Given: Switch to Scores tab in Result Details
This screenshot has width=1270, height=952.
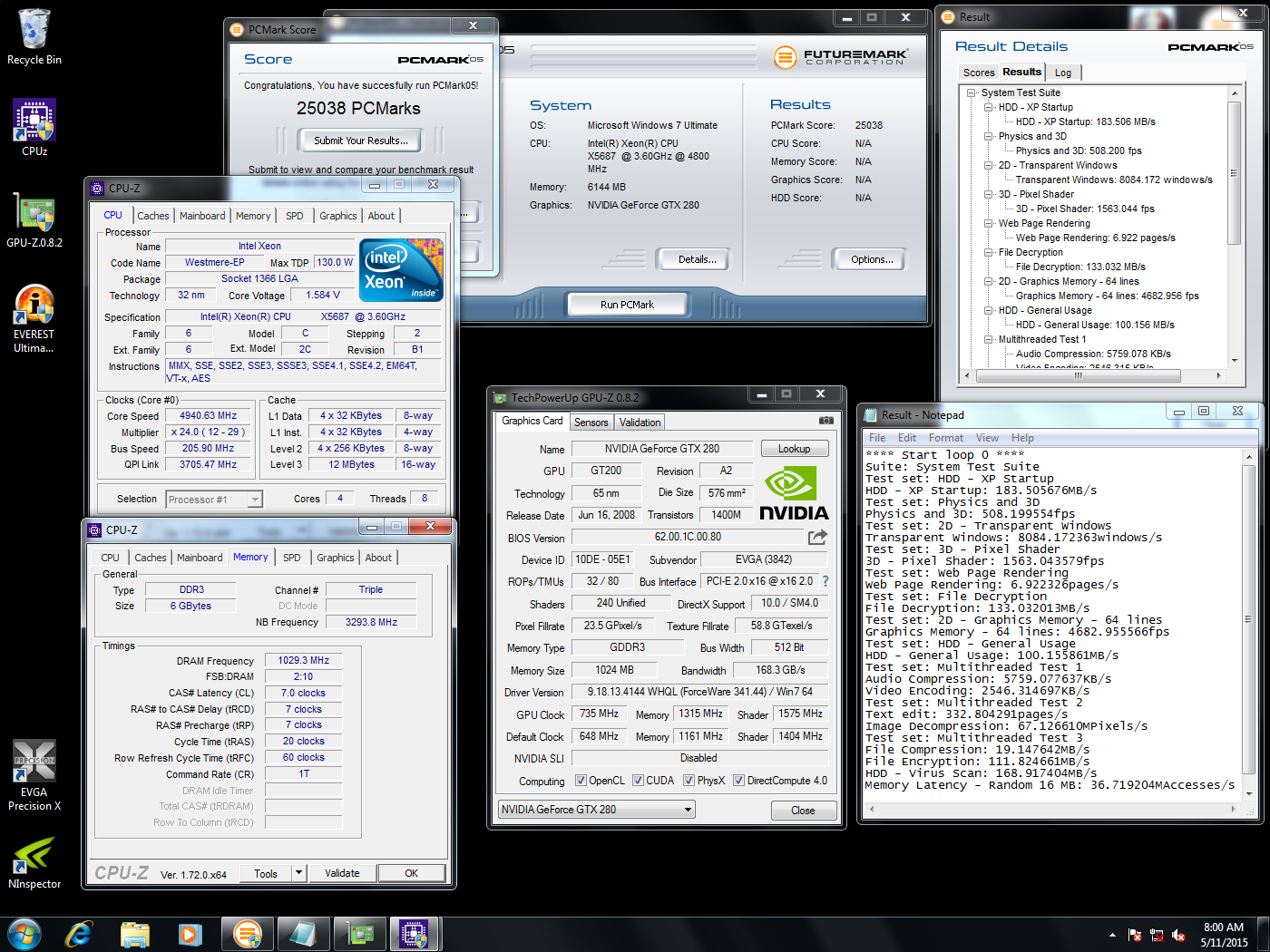Looking at the screenshot, I should 979,73.
